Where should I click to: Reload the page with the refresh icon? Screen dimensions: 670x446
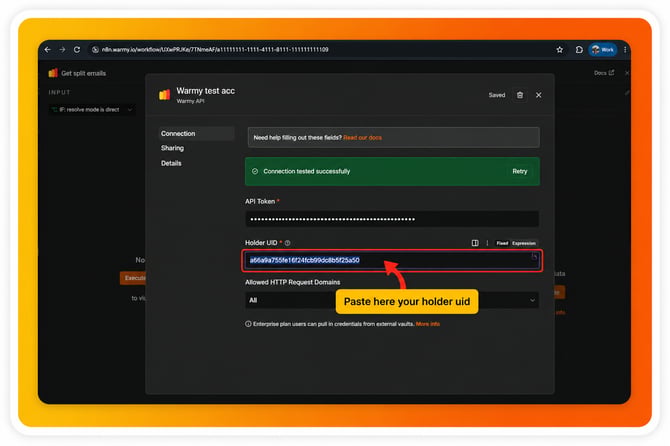[77, 50]
